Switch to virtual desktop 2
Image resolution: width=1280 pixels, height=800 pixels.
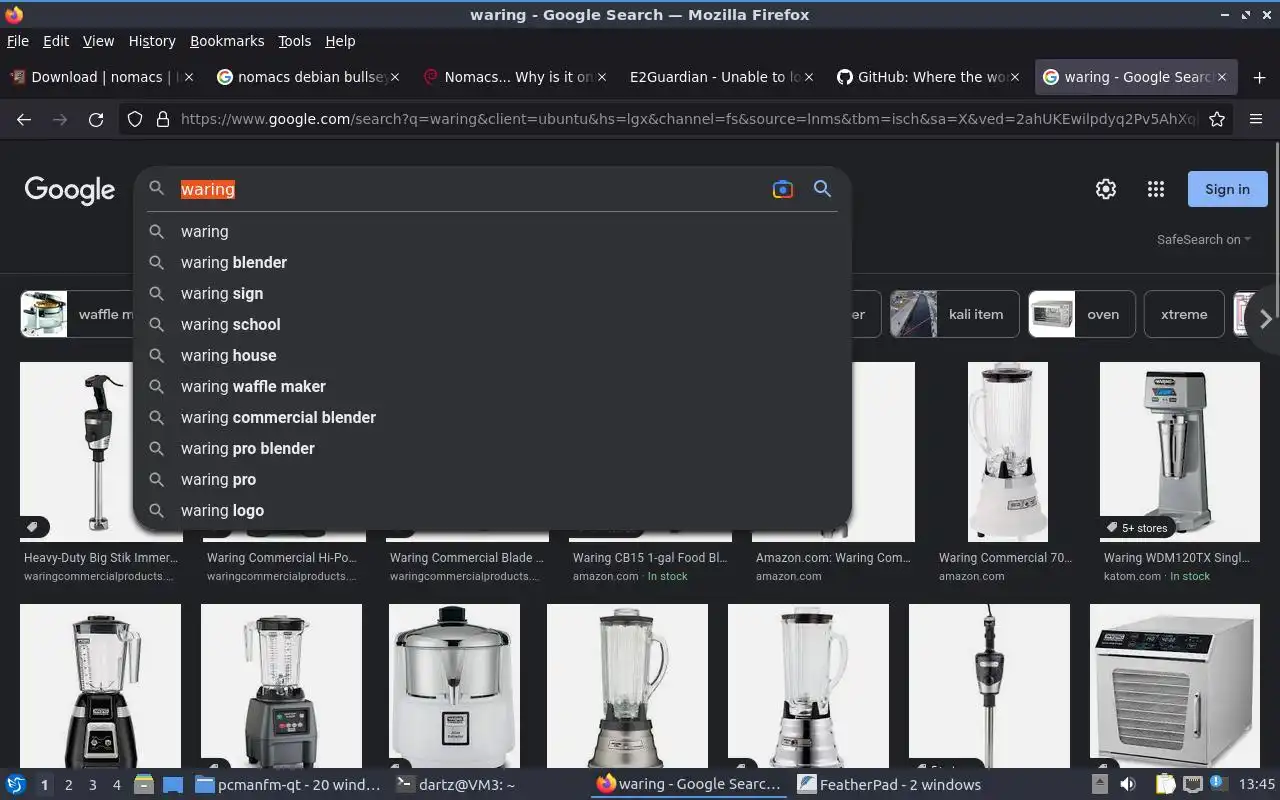tap(68, 785)
